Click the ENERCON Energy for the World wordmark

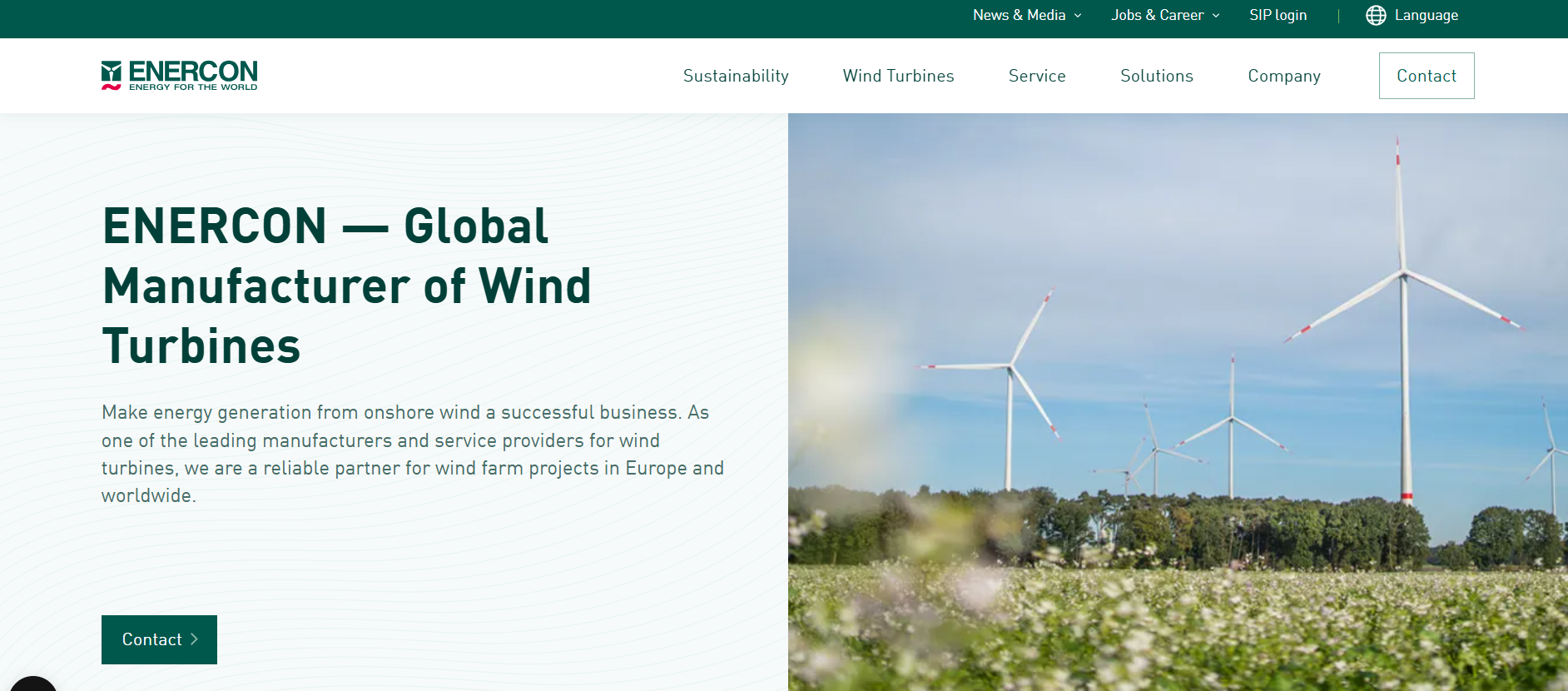(193, 75)
